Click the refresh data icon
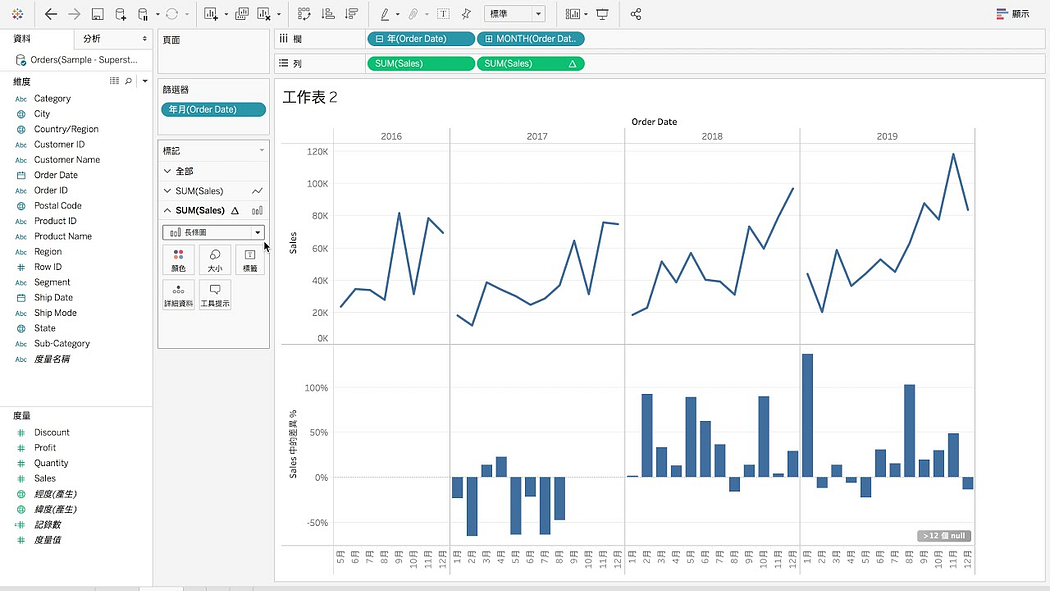The image size is (1050, 591). pos(172,14)
